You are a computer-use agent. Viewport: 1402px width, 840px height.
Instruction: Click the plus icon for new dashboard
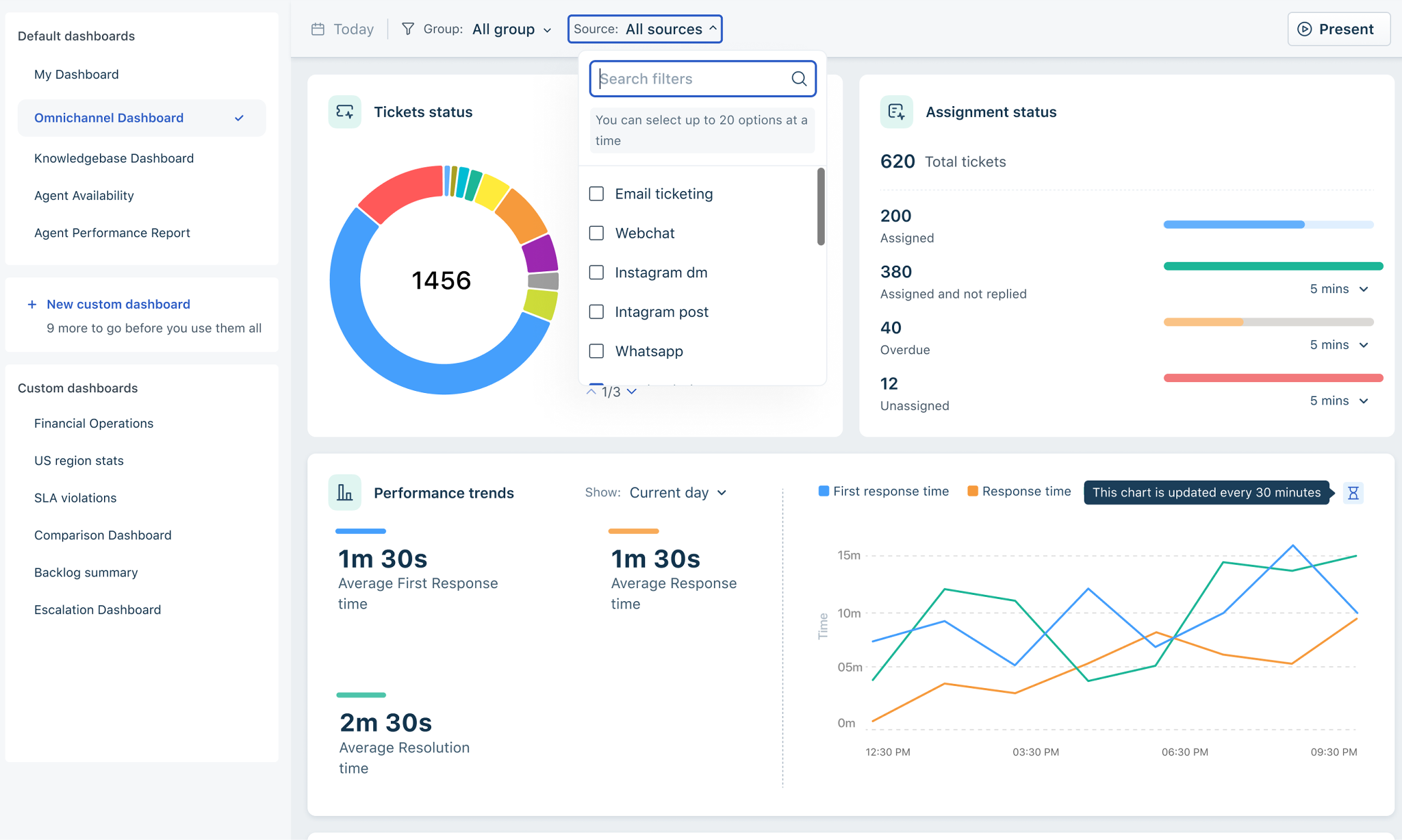click(x=31, y=305)
